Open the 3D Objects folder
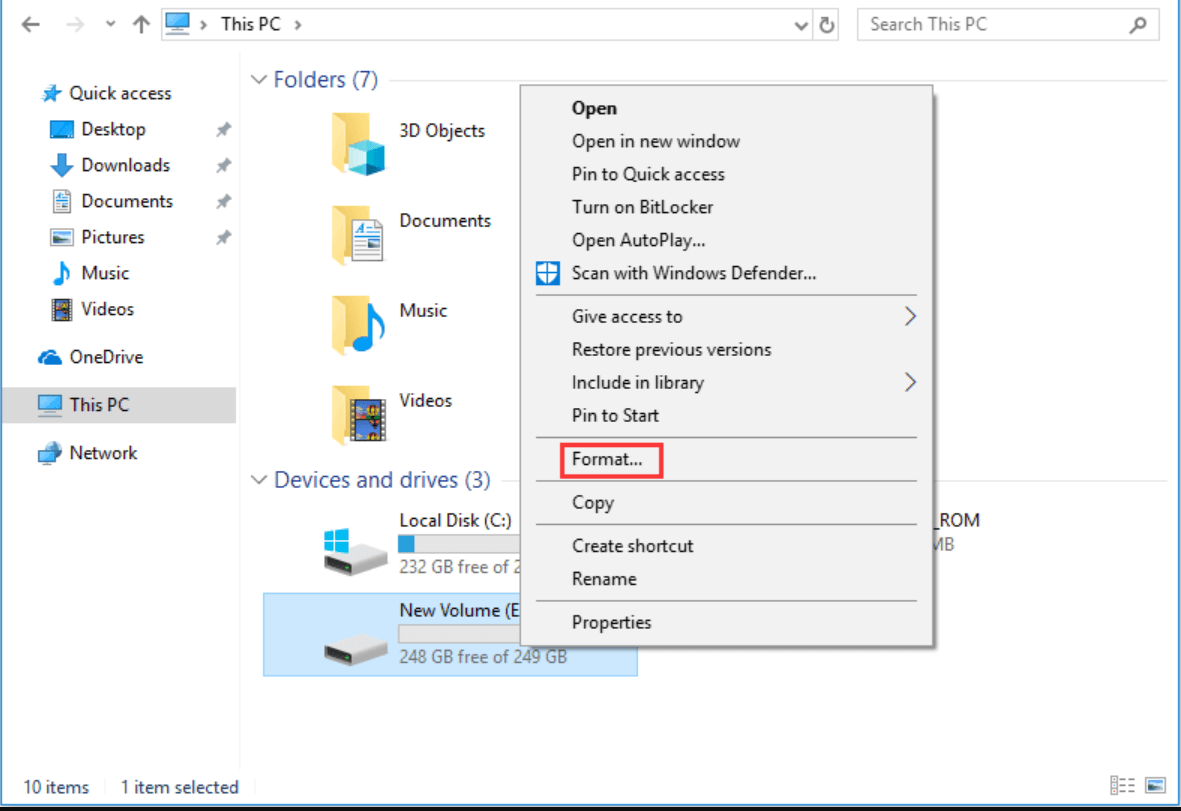Screen dimensions: 1181x811 358,143
